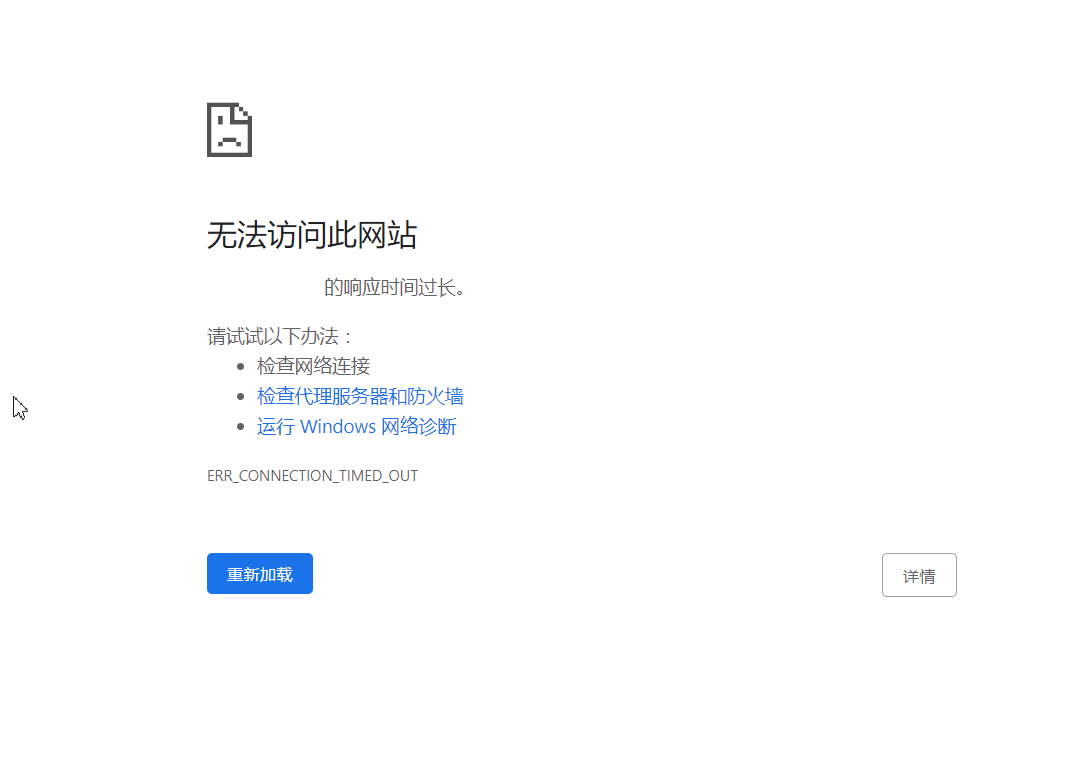The height and width of the screenshot is (770, 1076).
Task: Click the 重新加载 reload button
Action: click(x=259, y=574)
